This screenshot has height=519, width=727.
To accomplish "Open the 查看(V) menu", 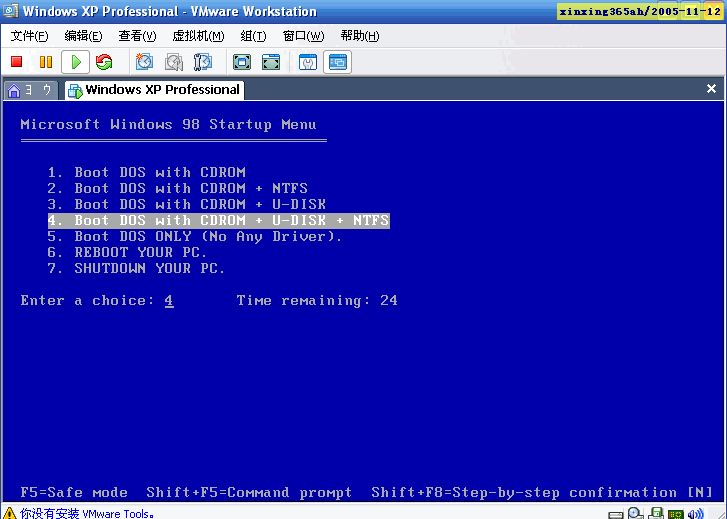I will (137, 36).
